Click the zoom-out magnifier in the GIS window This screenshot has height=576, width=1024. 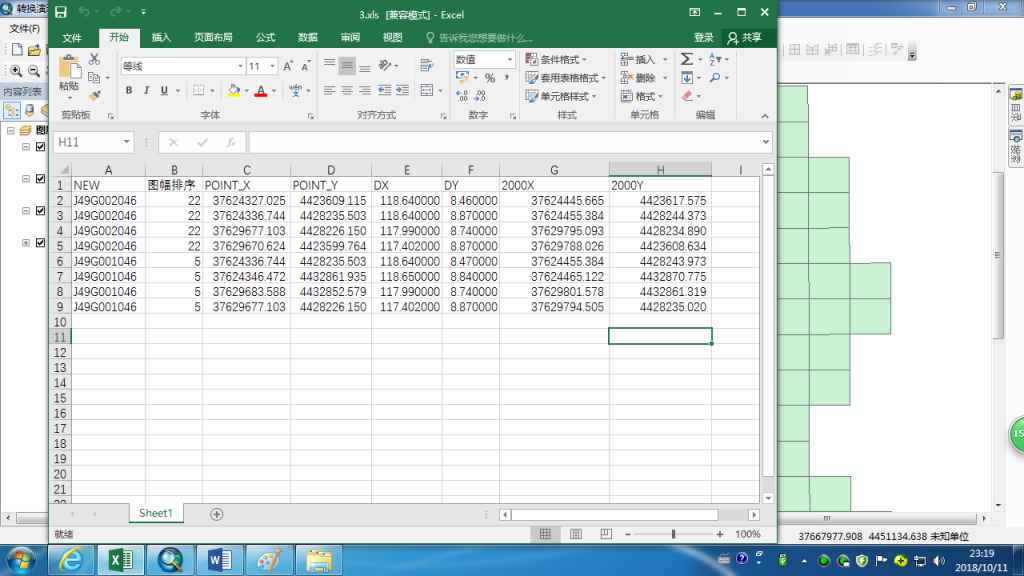coord(34,71)
